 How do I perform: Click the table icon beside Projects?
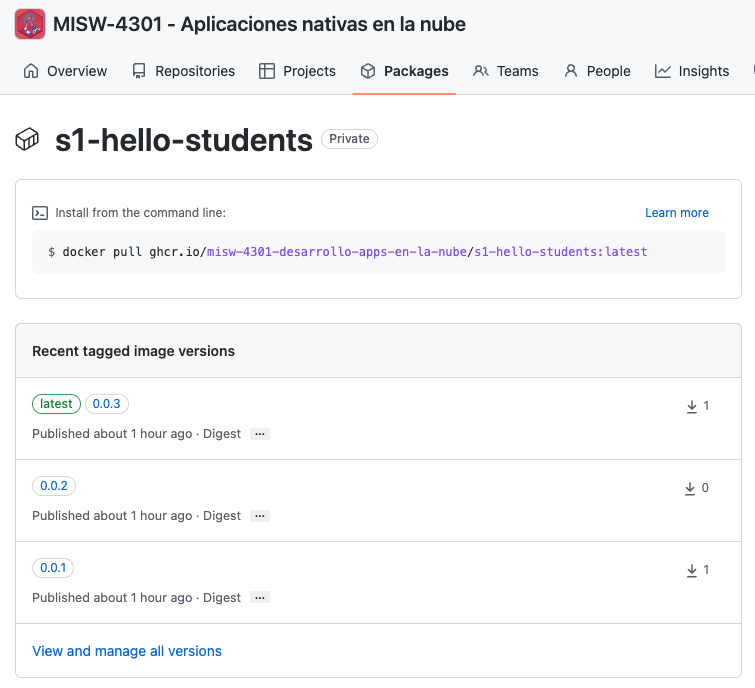(267, 71)
